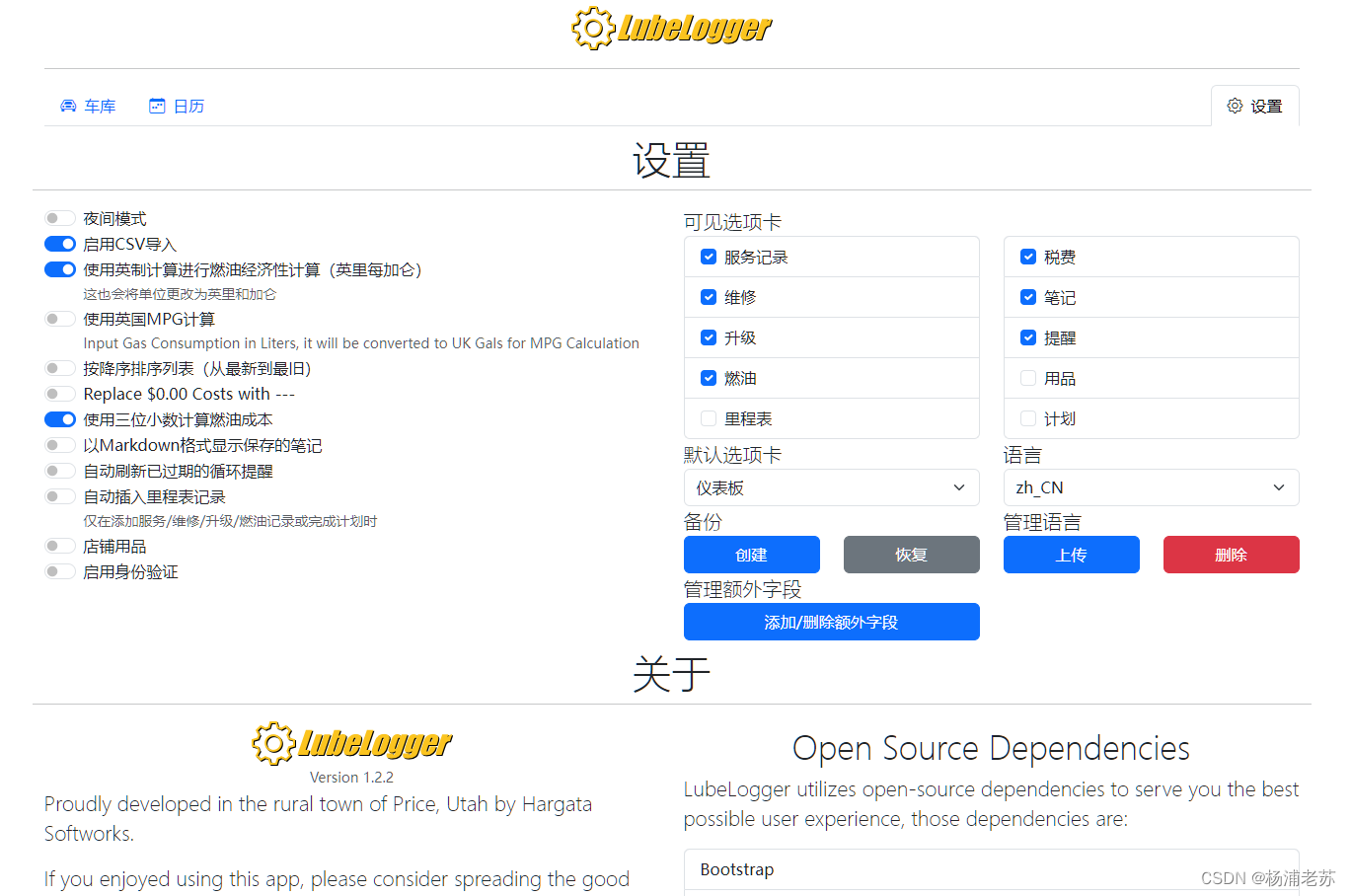The image size is (1351, 896).
Task: Uncheck the 税费 checkbox
Action: click(x=1028, y=257)
